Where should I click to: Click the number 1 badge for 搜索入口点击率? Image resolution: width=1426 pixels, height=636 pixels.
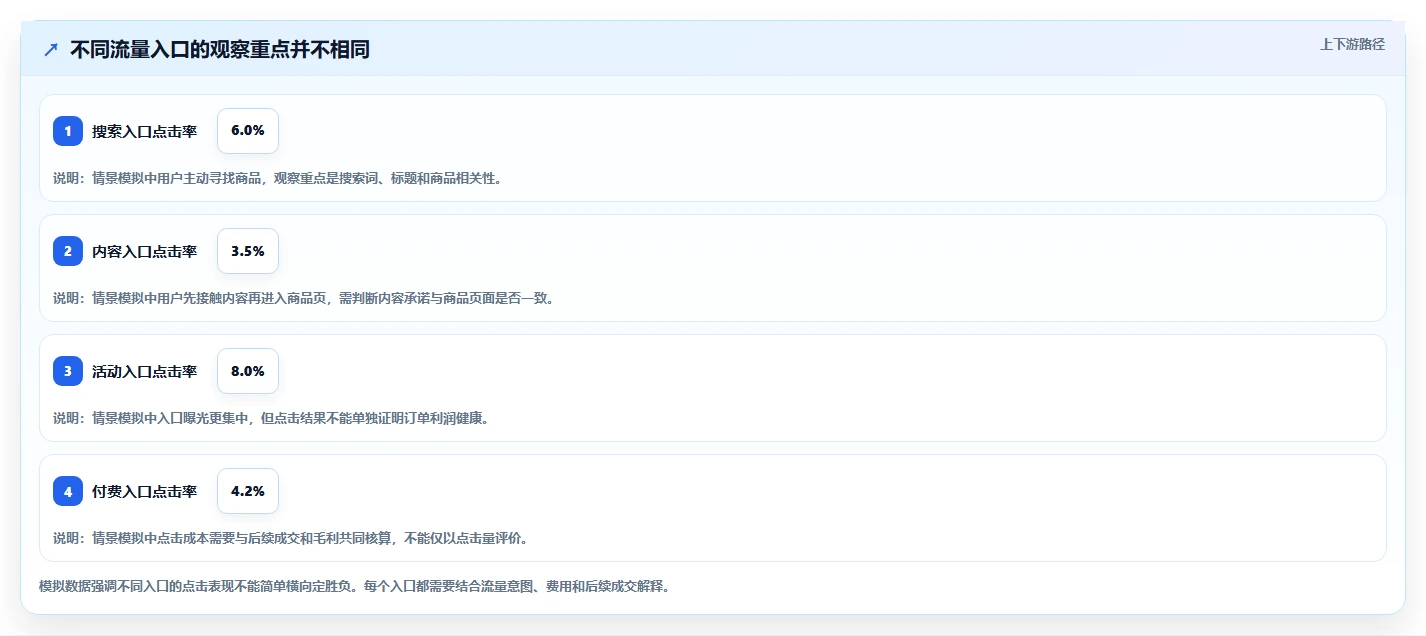point(68,131)
